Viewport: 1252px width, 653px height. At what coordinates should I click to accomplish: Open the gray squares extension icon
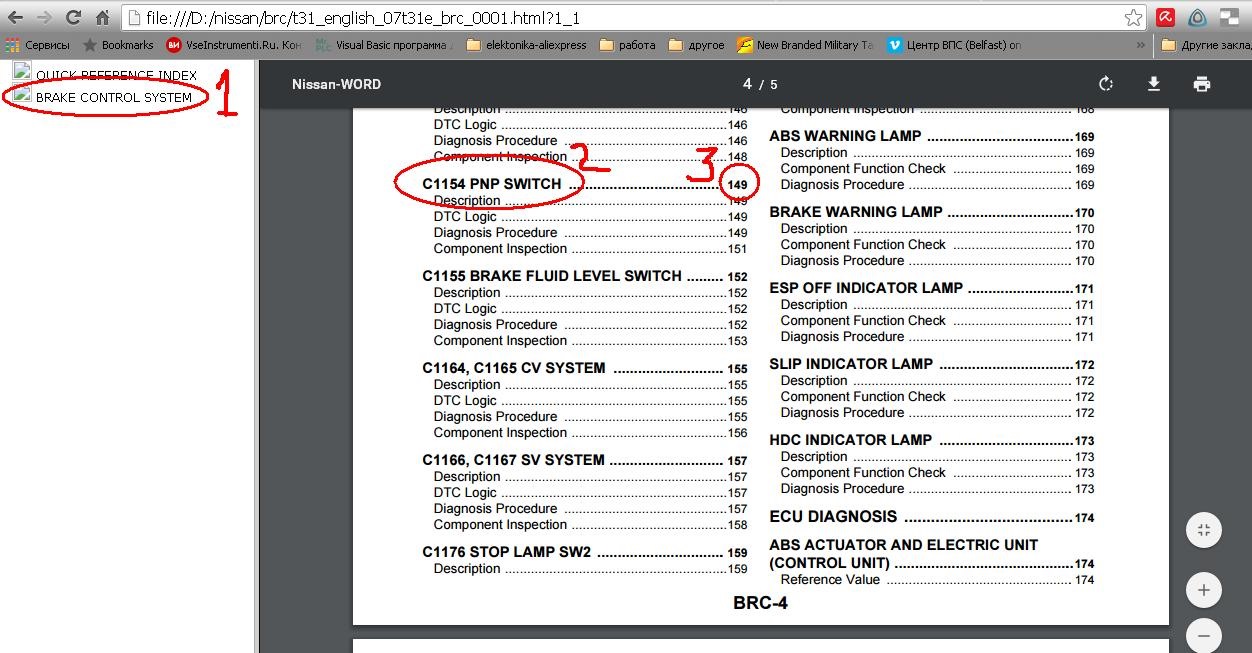[x=1228, y=16]
